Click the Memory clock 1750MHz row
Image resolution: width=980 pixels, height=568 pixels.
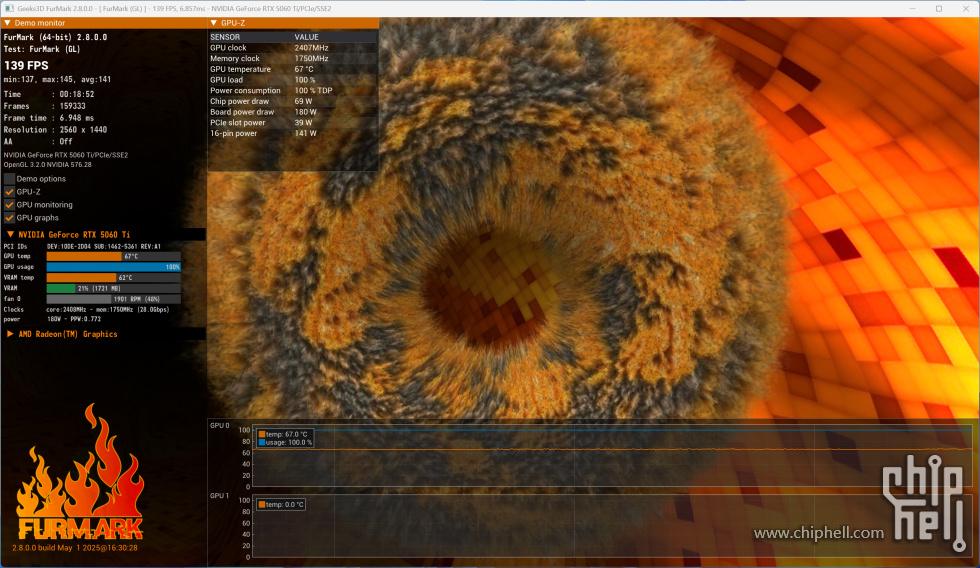pos(293,58)
